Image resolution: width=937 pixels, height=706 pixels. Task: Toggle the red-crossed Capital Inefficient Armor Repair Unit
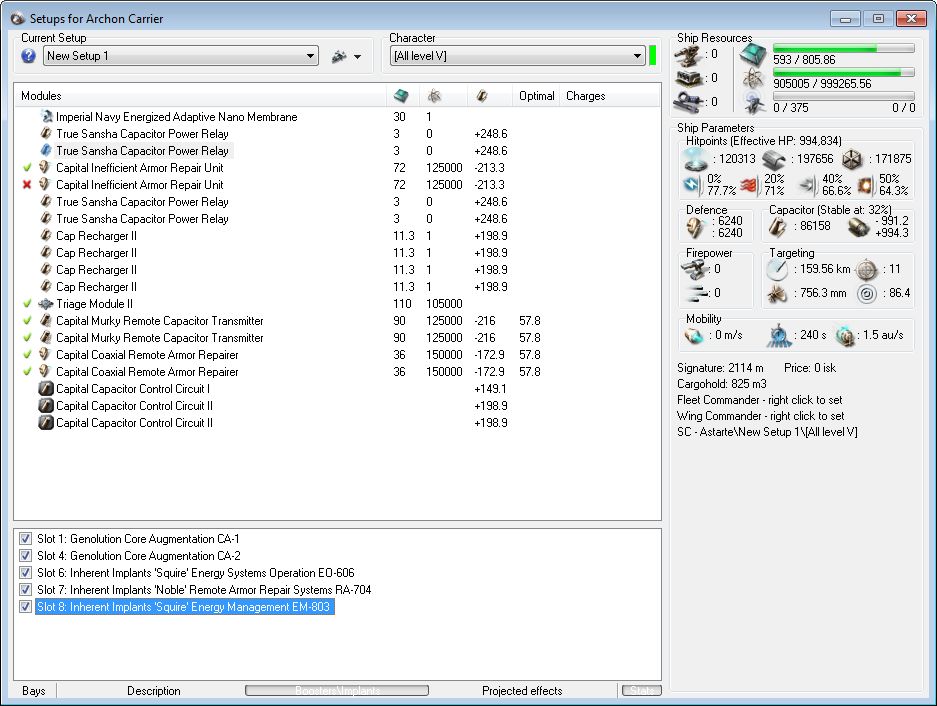pyautogui.click(x=27, y=185)
